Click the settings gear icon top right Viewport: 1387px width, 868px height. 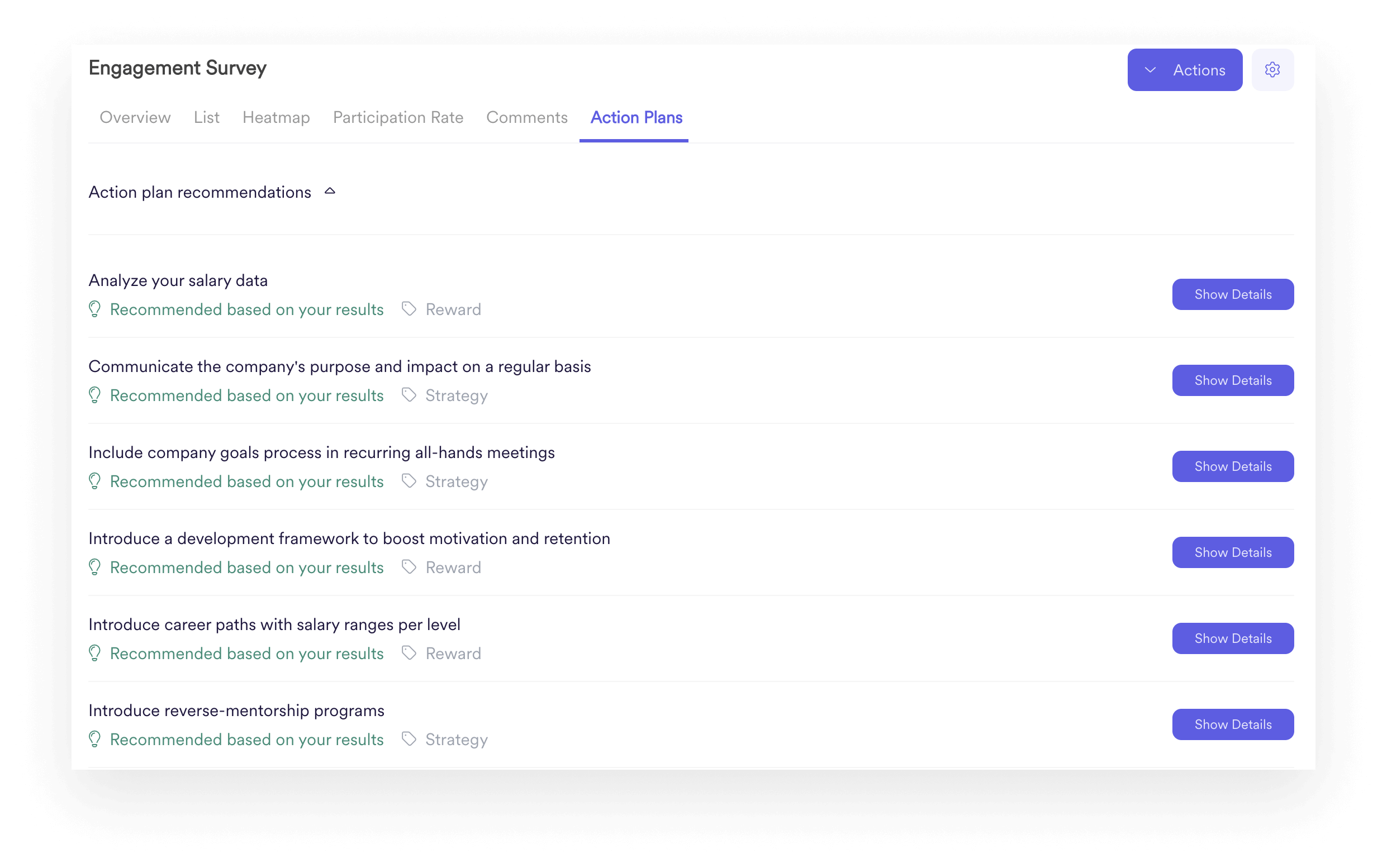1272,69
